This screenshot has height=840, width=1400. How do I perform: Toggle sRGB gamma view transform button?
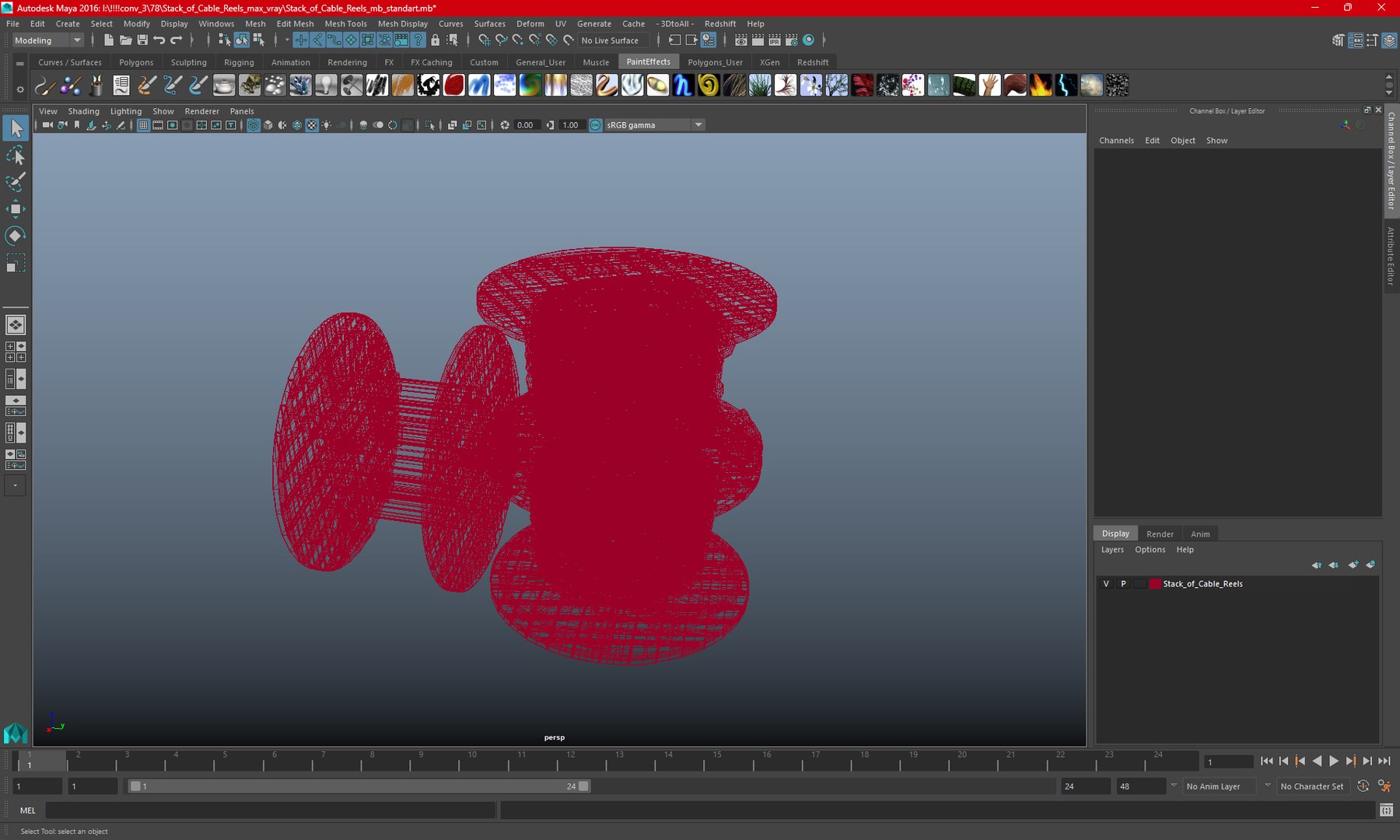[596, 125]
